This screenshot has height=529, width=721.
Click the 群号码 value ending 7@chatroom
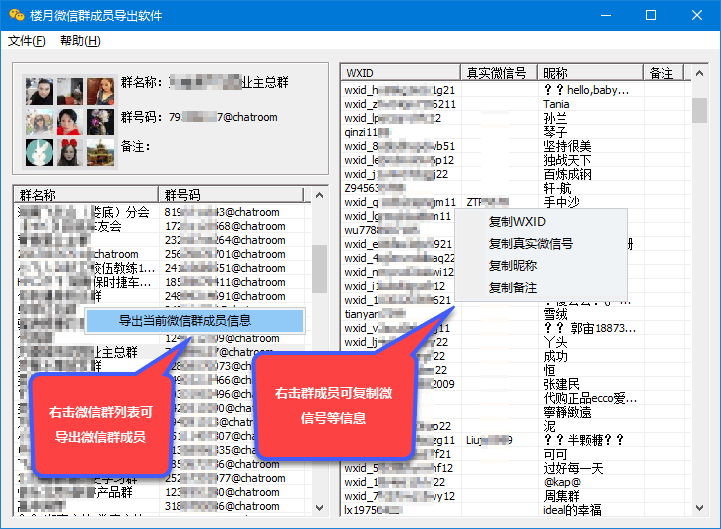223,117
